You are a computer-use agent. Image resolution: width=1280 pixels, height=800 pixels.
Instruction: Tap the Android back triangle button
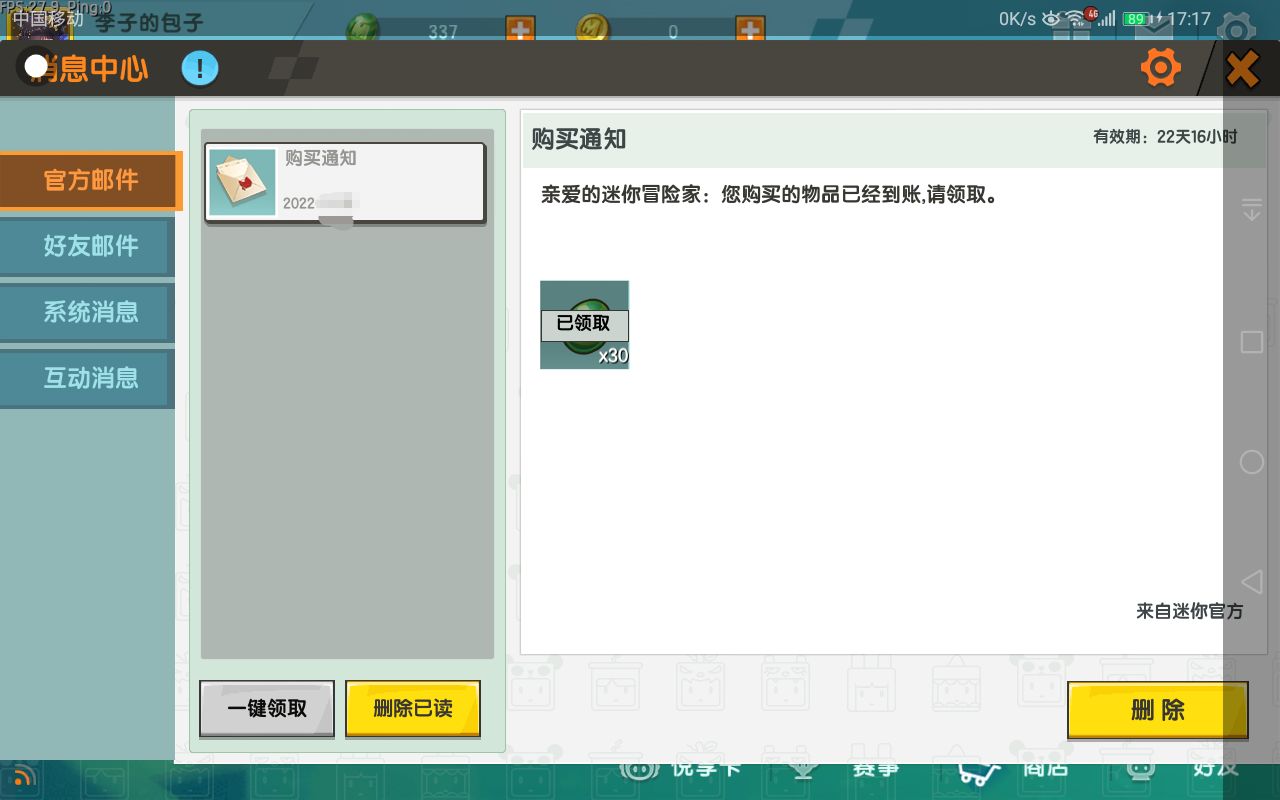(1251, 581)
